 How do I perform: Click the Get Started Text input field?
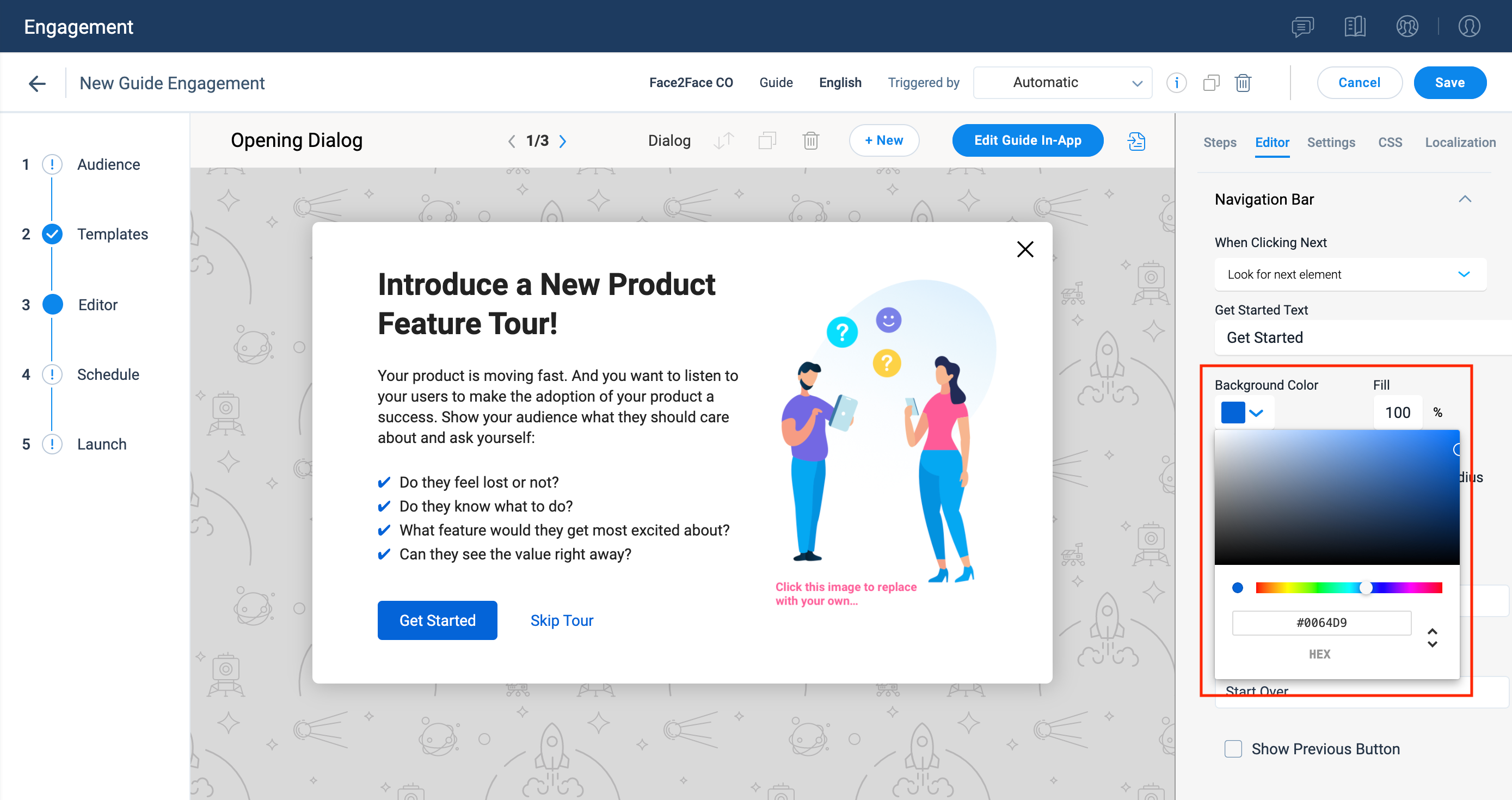(x=1363, y=337)
